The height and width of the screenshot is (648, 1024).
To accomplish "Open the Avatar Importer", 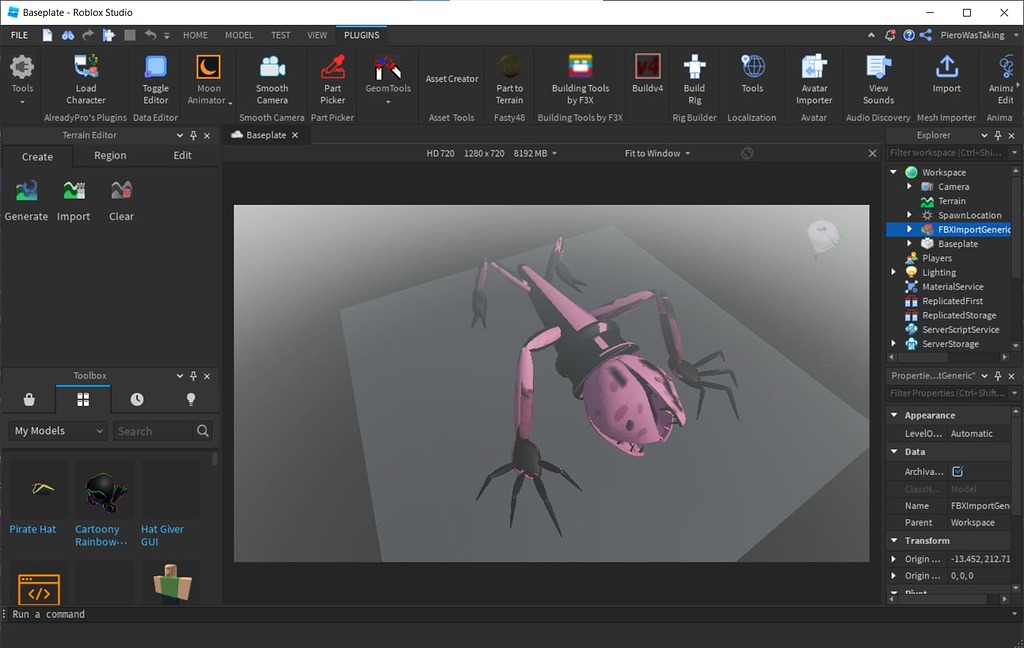I will [x=814, y=80].
